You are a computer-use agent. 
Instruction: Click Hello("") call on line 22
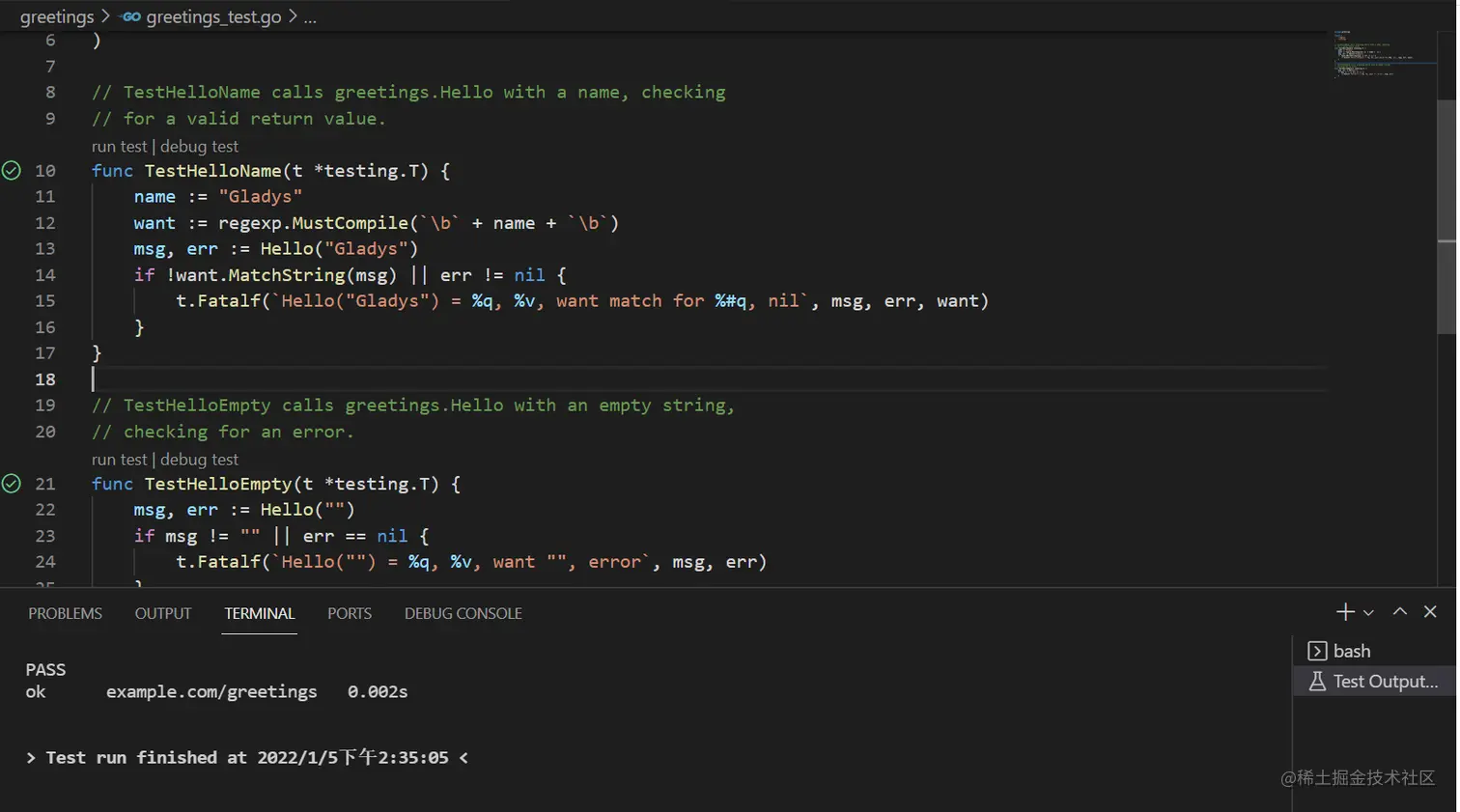click(307, 510)
